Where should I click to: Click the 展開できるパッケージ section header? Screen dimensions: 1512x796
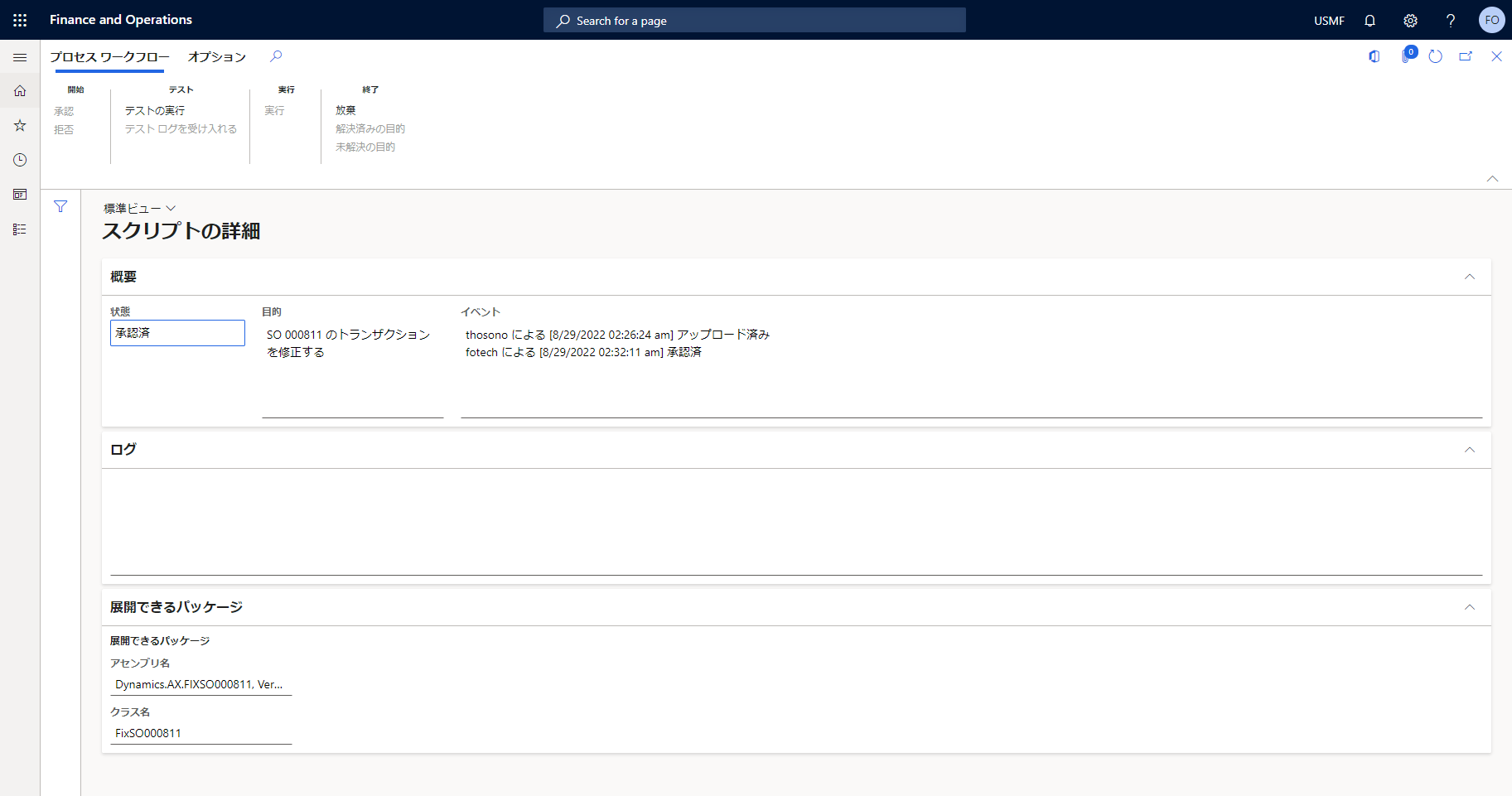tap(796, 607)
